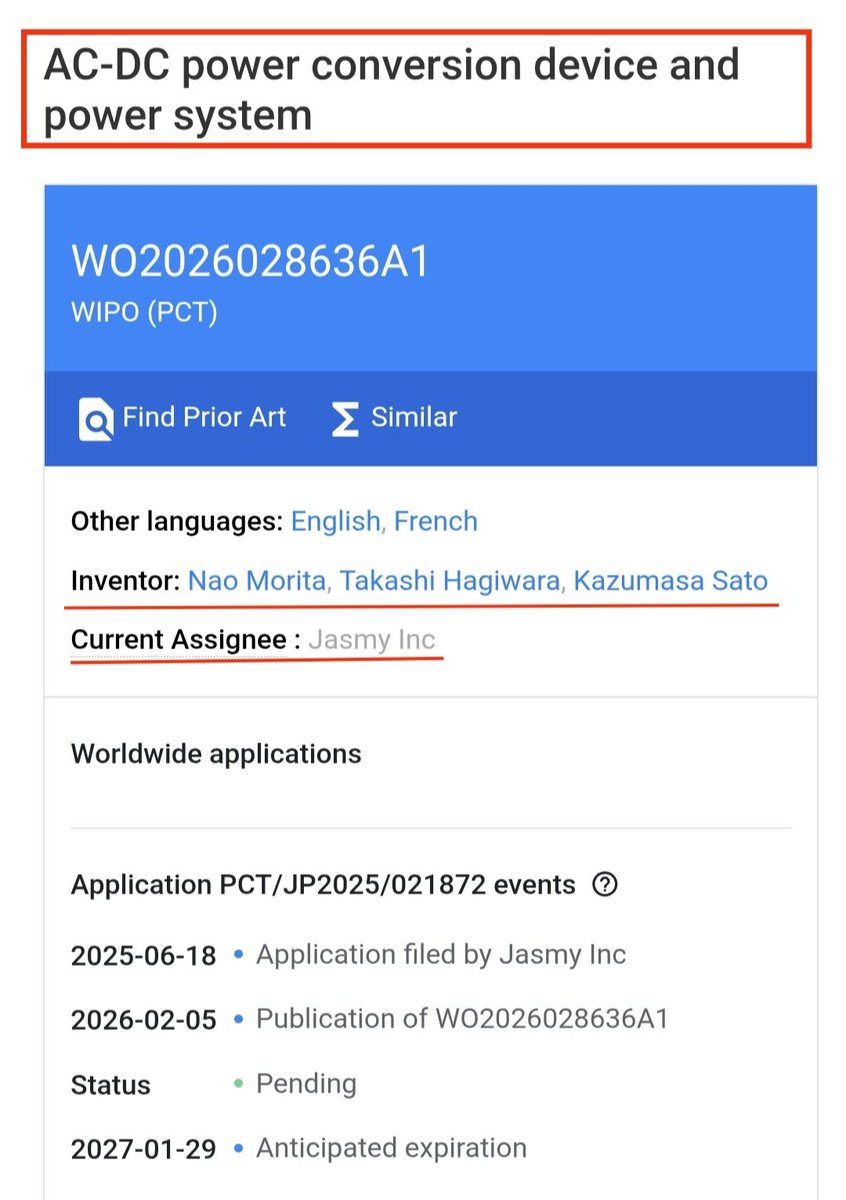Viewport: 846px width, 1200px height.
Task: Click the Similar button label
Action: point(414,417)
